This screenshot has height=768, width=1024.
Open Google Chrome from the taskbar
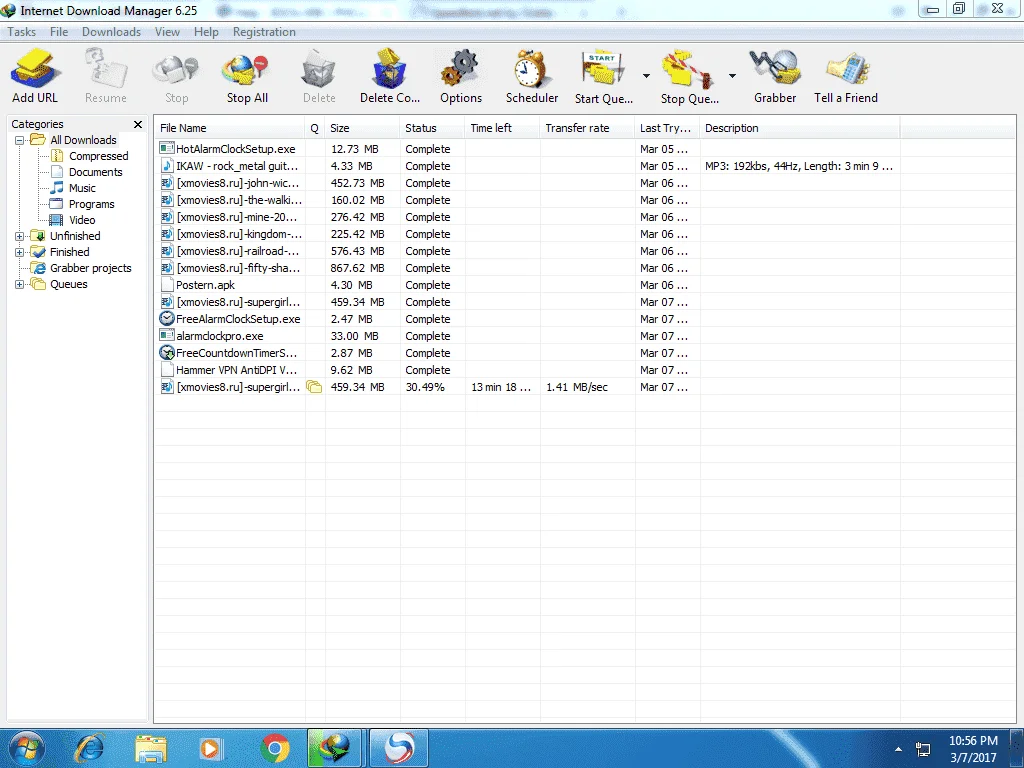275,748
